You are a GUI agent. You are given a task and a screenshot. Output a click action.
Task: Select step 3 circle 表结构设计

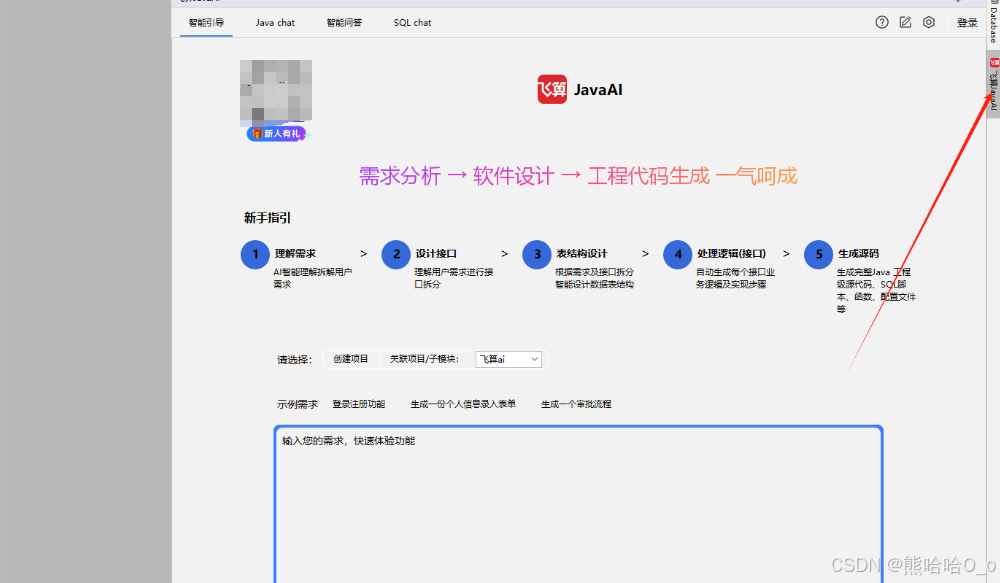click(537, 255)
